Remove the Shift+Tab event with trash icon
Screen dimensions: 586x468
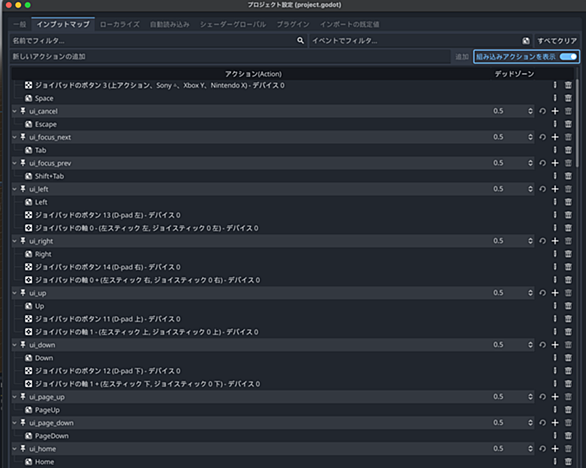(x=568, y=176)
